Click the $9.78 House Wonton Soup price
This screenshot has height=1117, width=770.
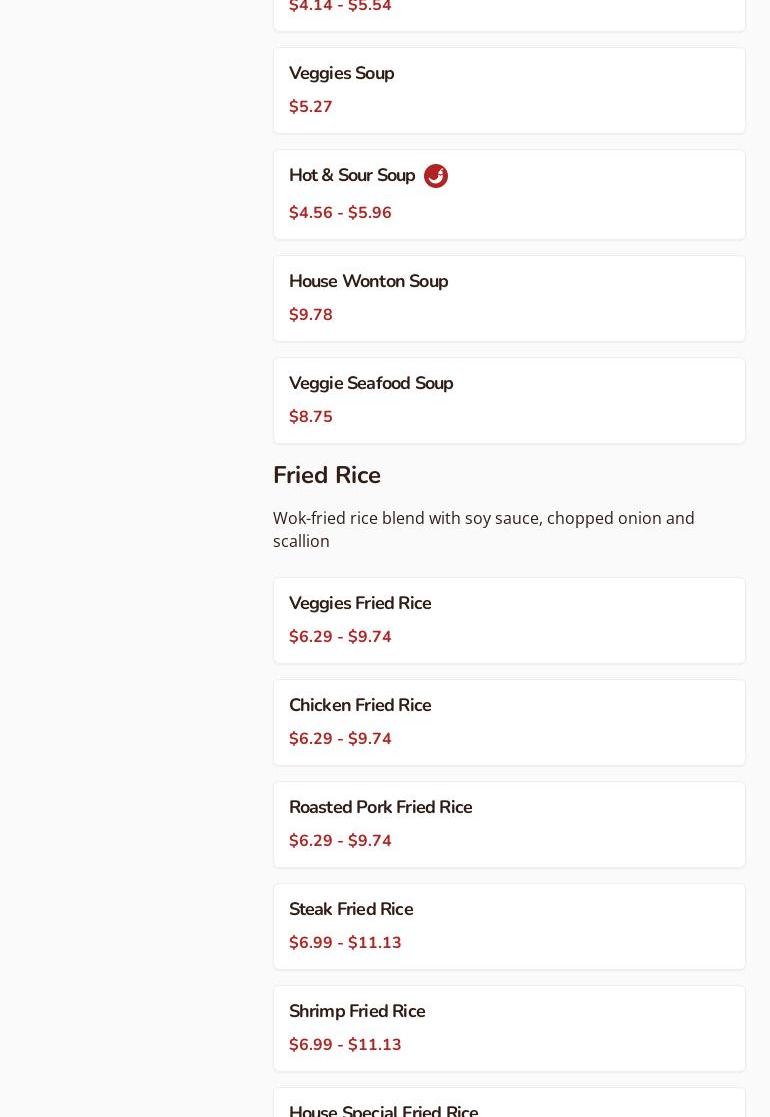coord(311,315)
